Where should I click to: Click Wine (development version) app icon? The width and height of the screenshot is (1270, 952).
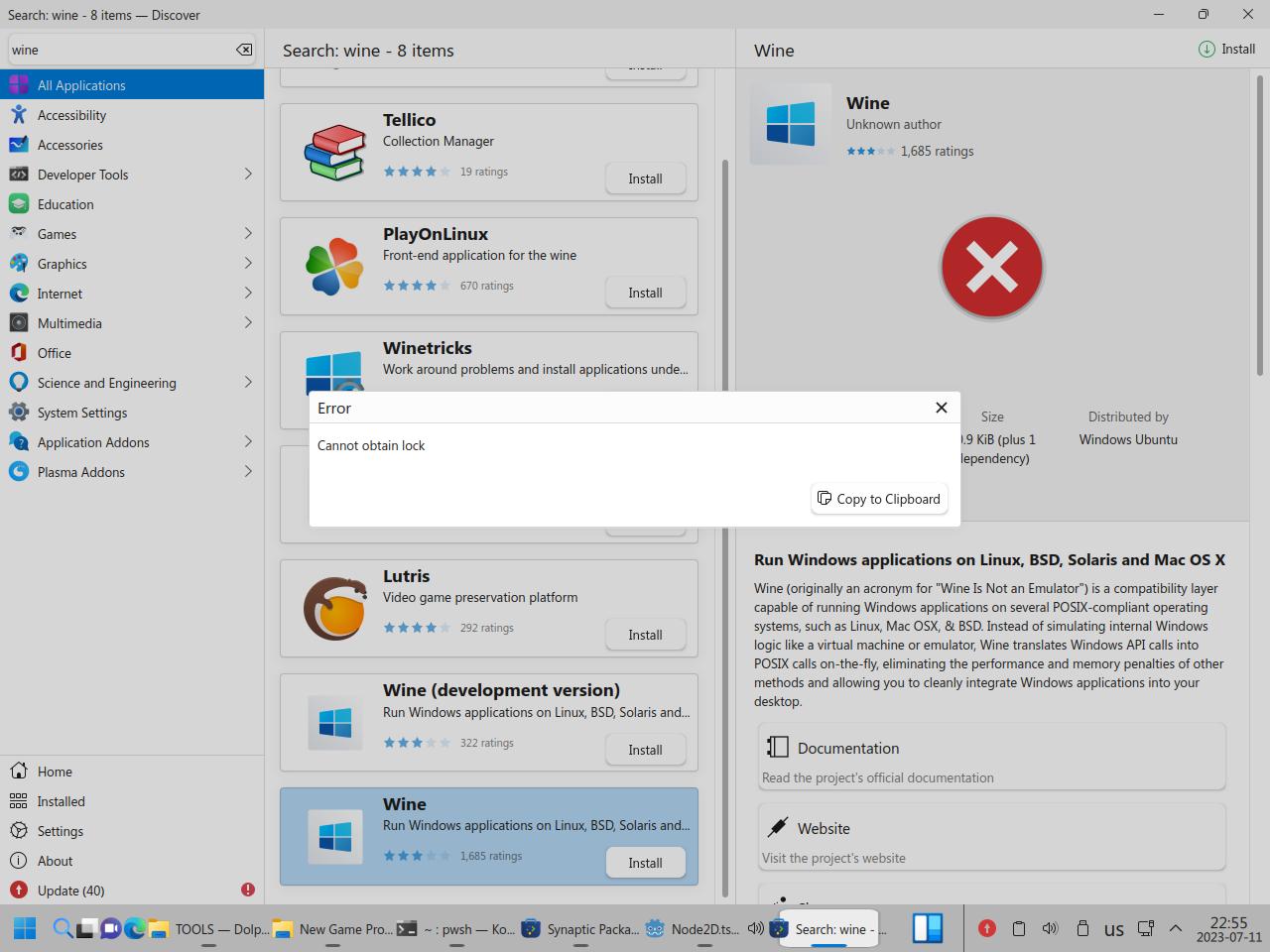click(x=335, y=724)
